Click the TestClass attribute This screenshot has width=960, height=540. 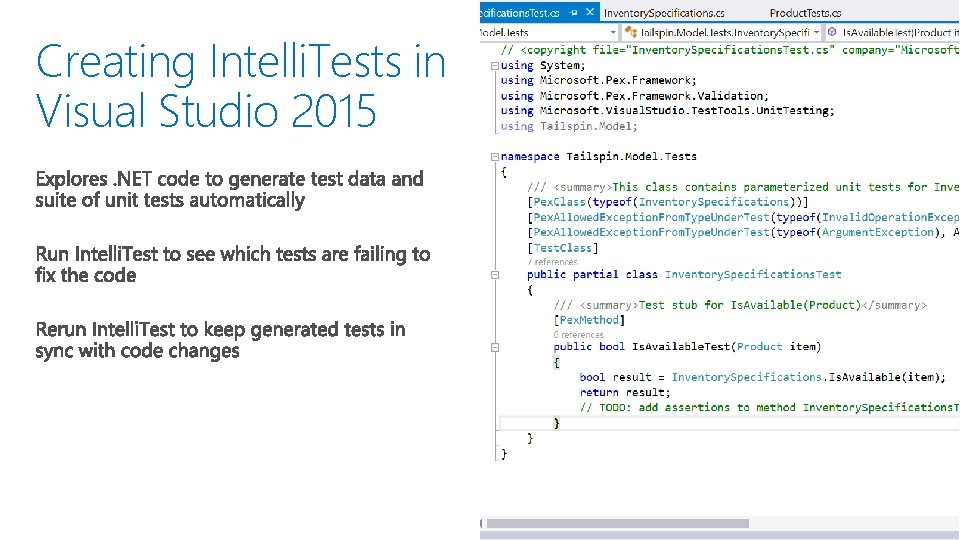coord(562,248)
